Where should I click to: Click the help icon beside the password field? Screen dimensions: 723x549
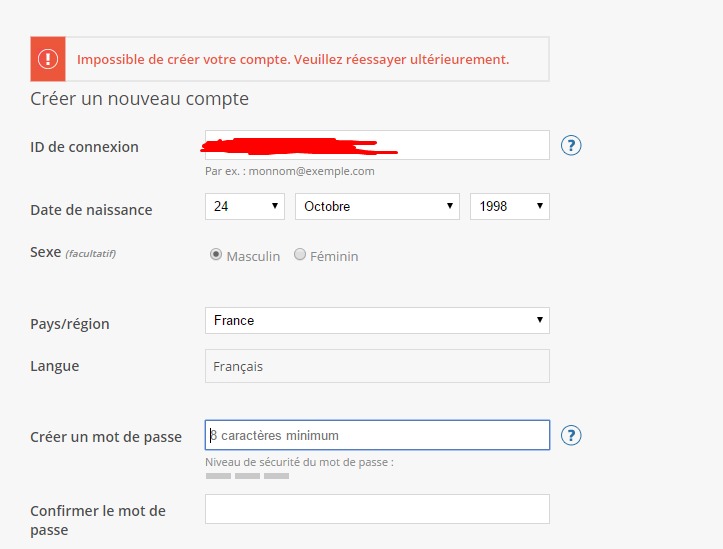(x=571, y=435)
